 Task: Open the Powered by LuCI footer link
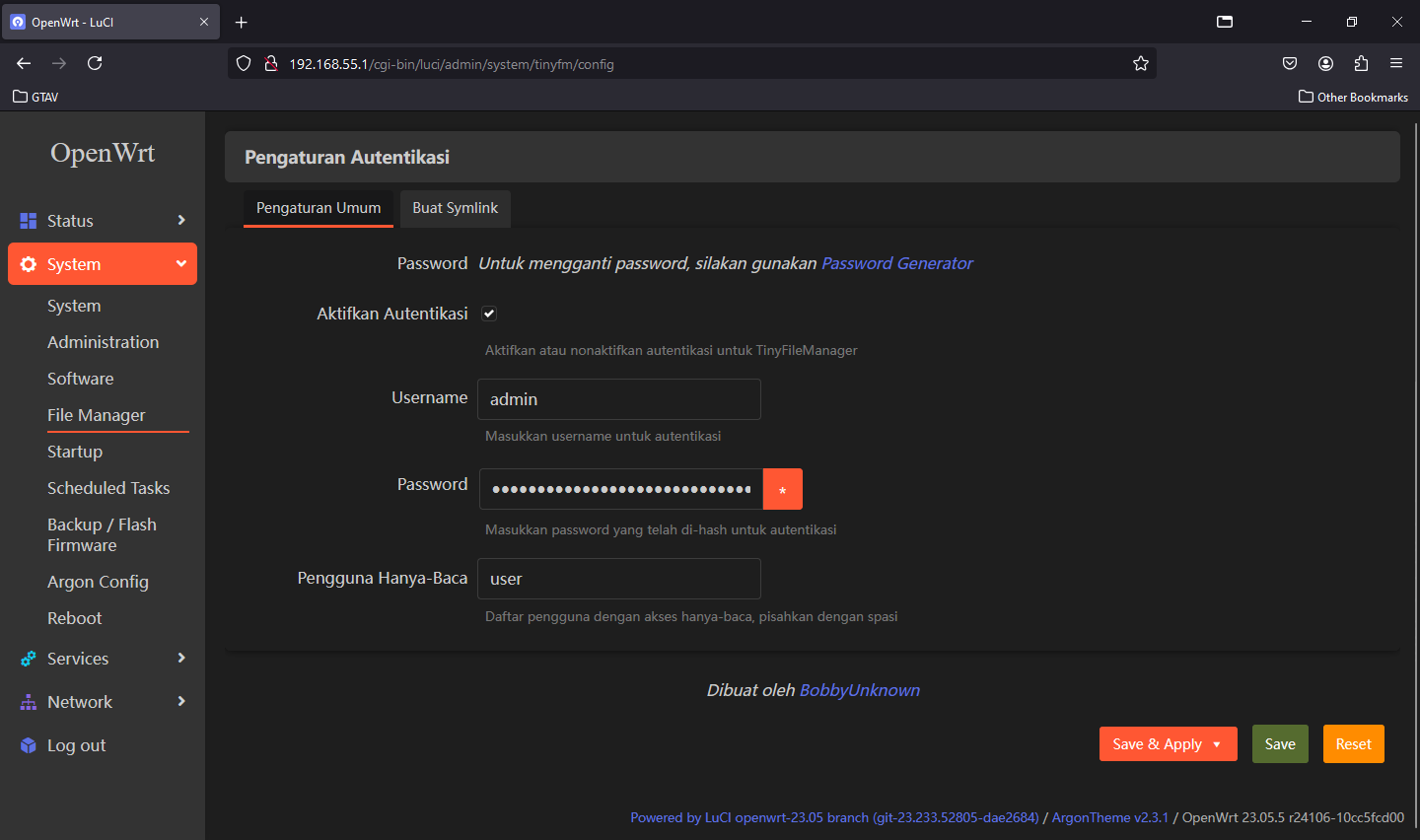[x=834, y=817]
